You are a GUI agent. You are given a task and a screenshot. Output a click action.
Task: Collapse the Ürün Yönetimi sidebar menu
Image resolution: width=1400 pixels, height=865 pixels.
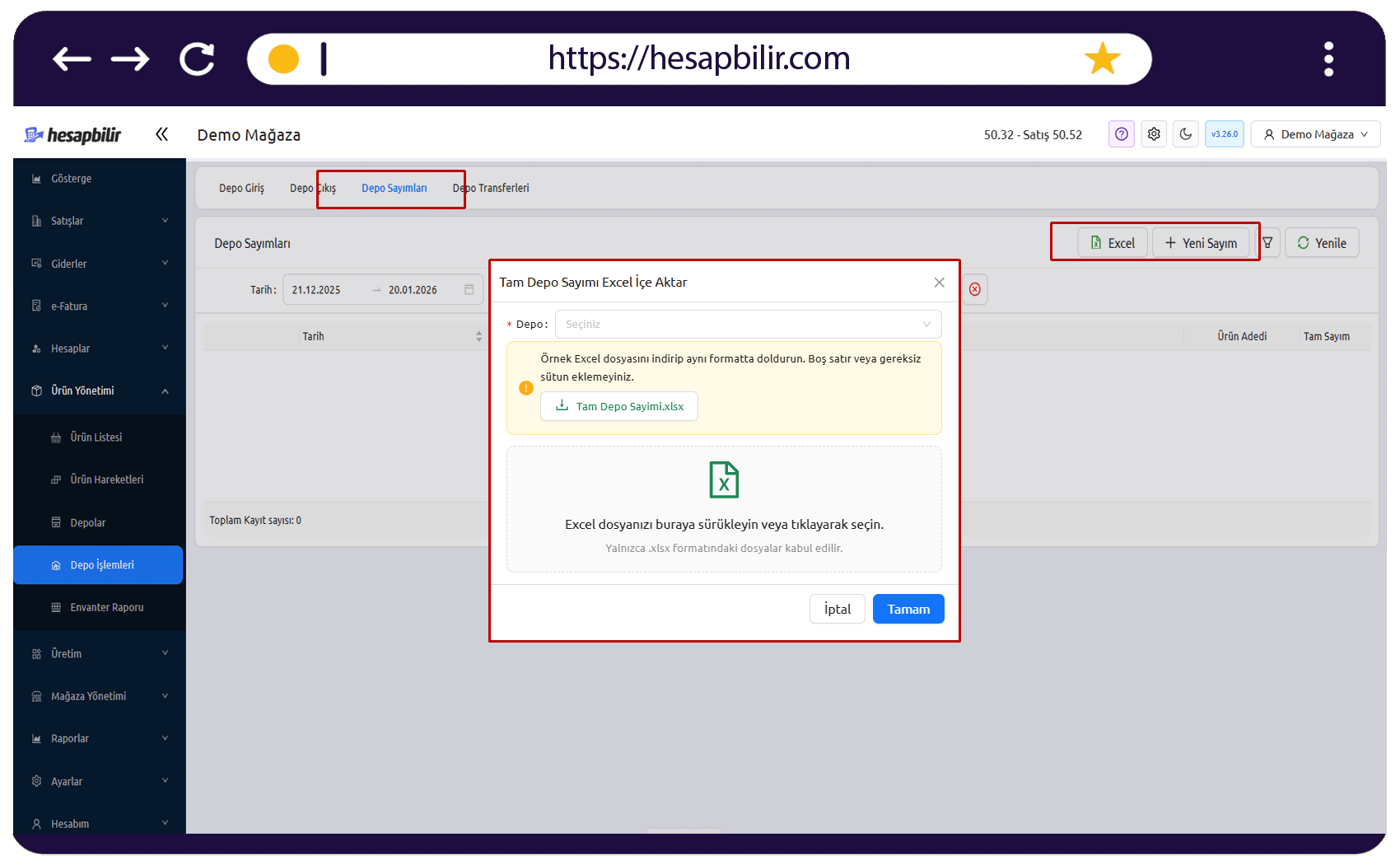pos(98,390)
